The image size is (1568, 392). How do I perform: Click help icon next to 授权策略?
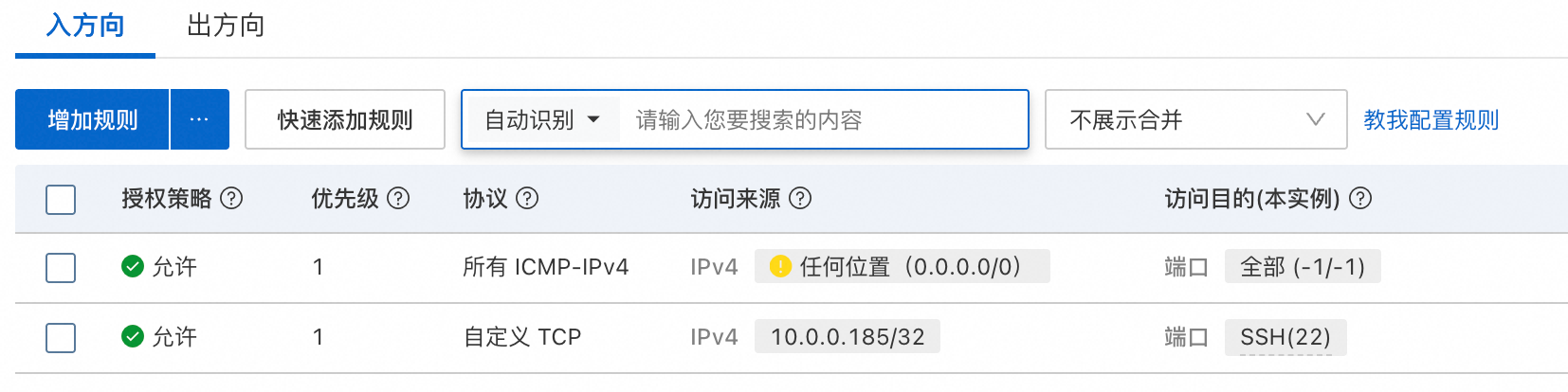(231, 198)
